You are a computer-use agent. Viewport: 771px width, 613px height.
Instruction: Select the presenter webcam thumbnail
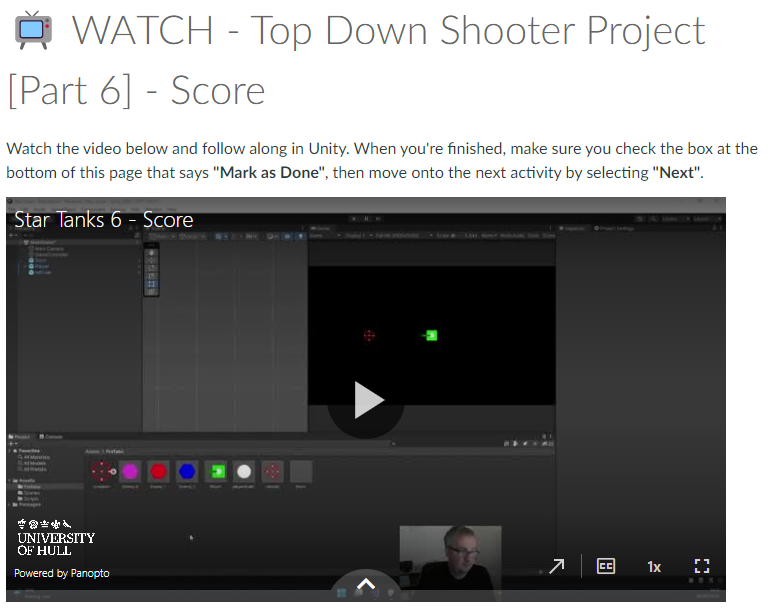(450, 557)
